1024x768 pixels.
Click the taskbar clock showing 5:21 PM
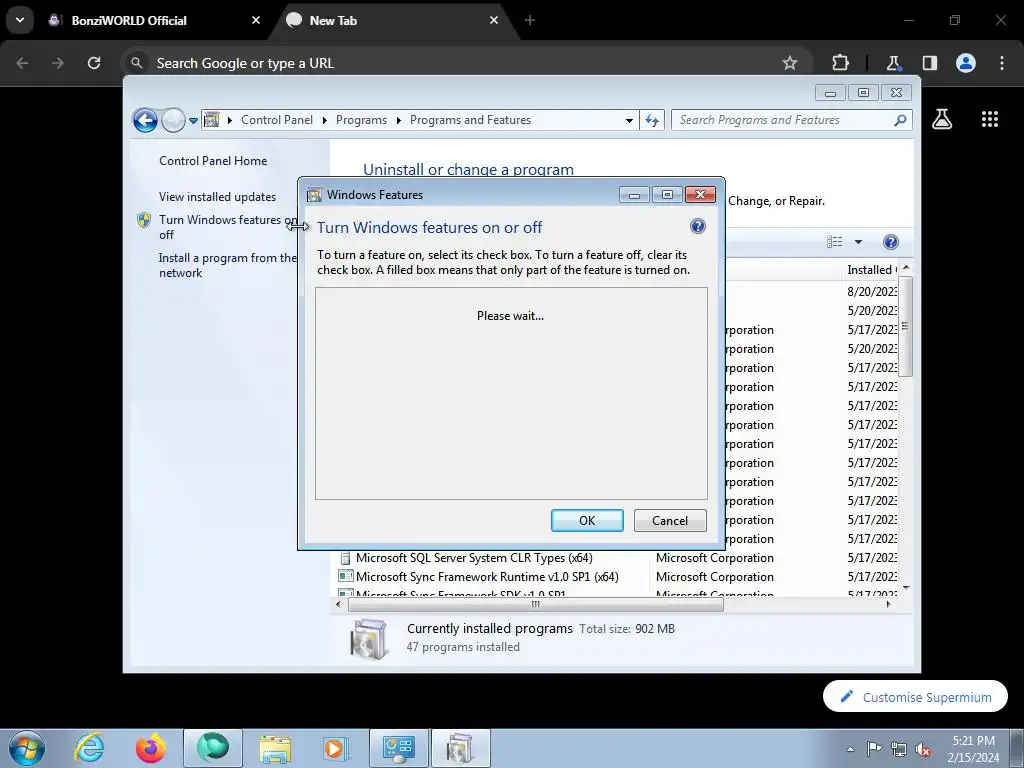pyautogui.click(x=973, y=748)
